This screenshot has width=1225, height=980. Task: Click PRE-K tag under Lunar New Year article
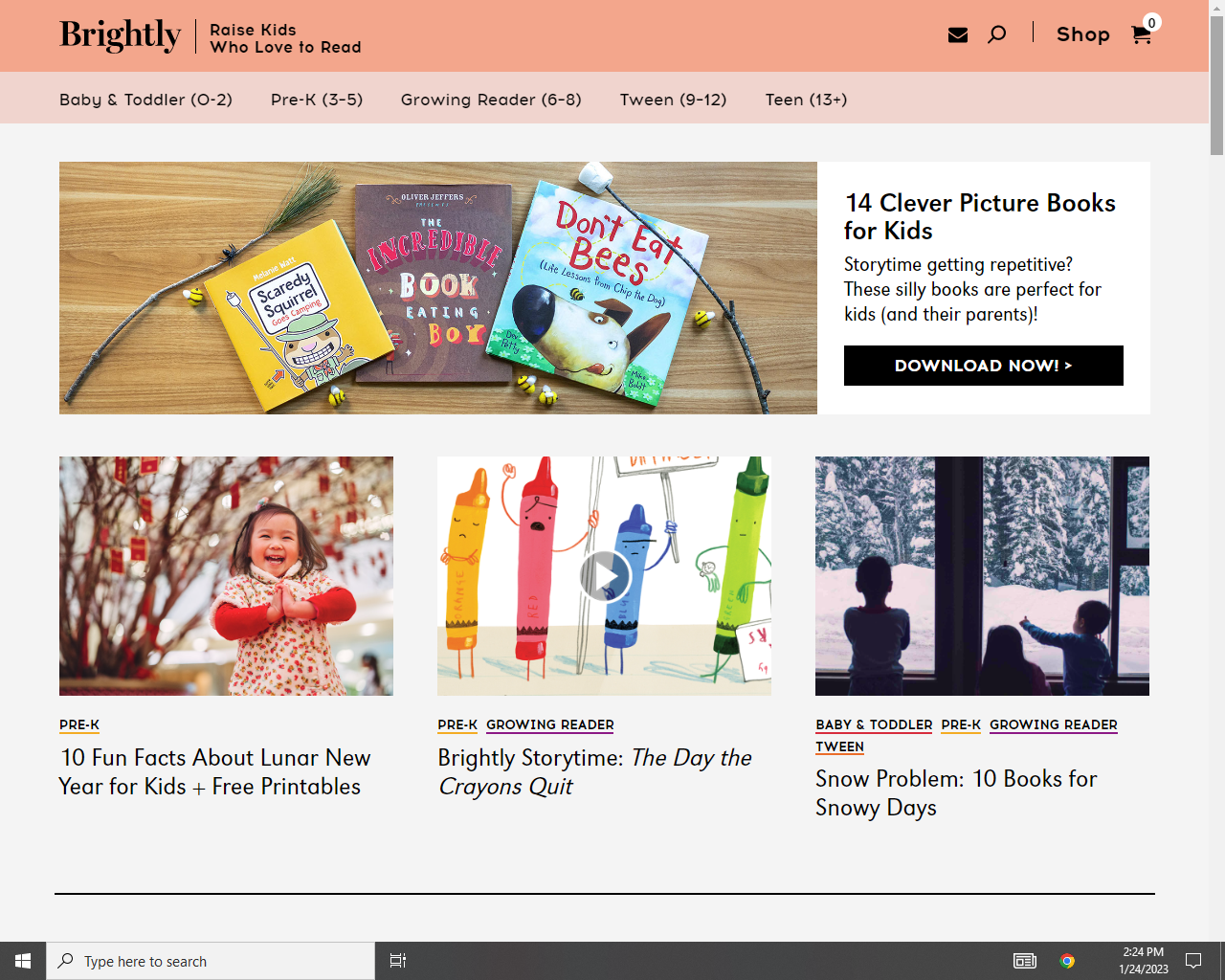(79, 725)
